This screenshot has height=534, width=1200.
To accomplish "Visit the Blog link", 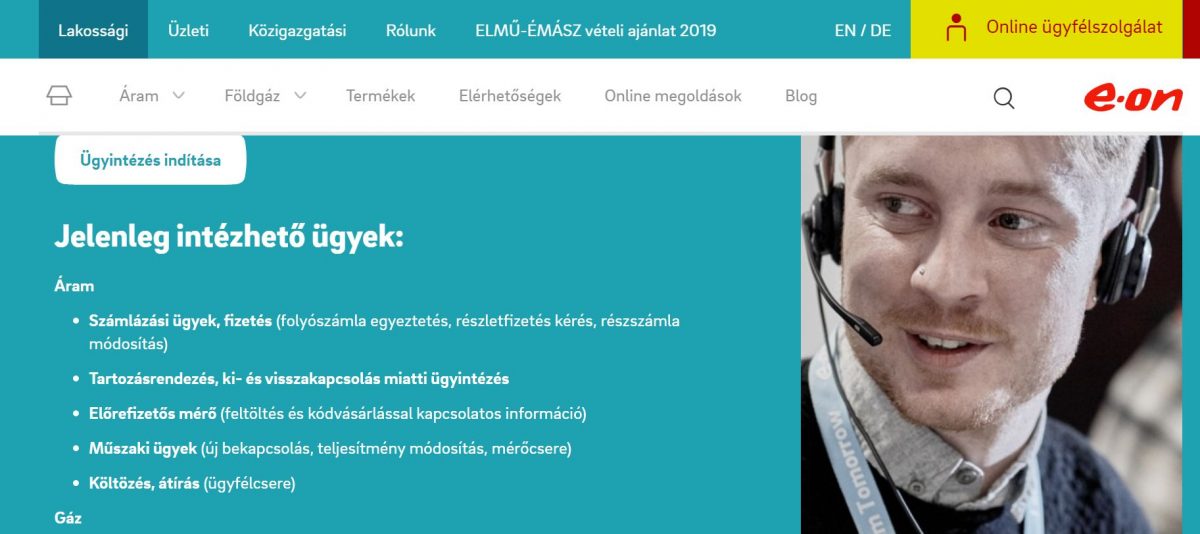I will [801, 96].
